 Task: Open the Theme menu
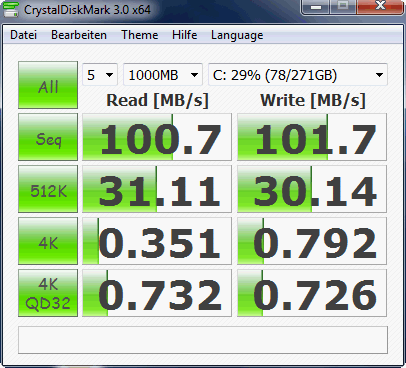click(x=139, y=35)
